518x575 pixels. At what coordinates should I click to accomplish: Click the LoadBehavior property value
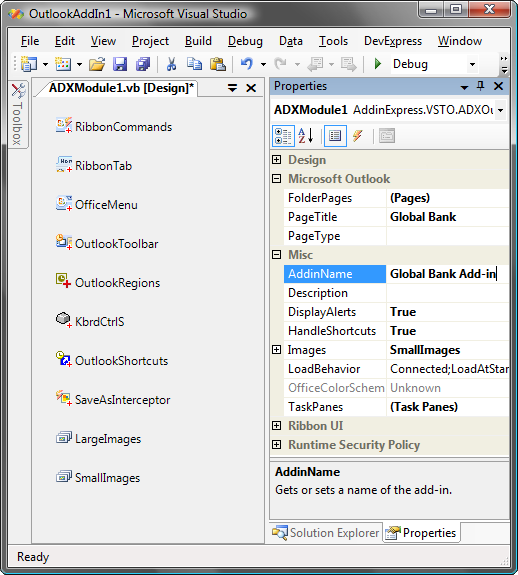[447, 369]
